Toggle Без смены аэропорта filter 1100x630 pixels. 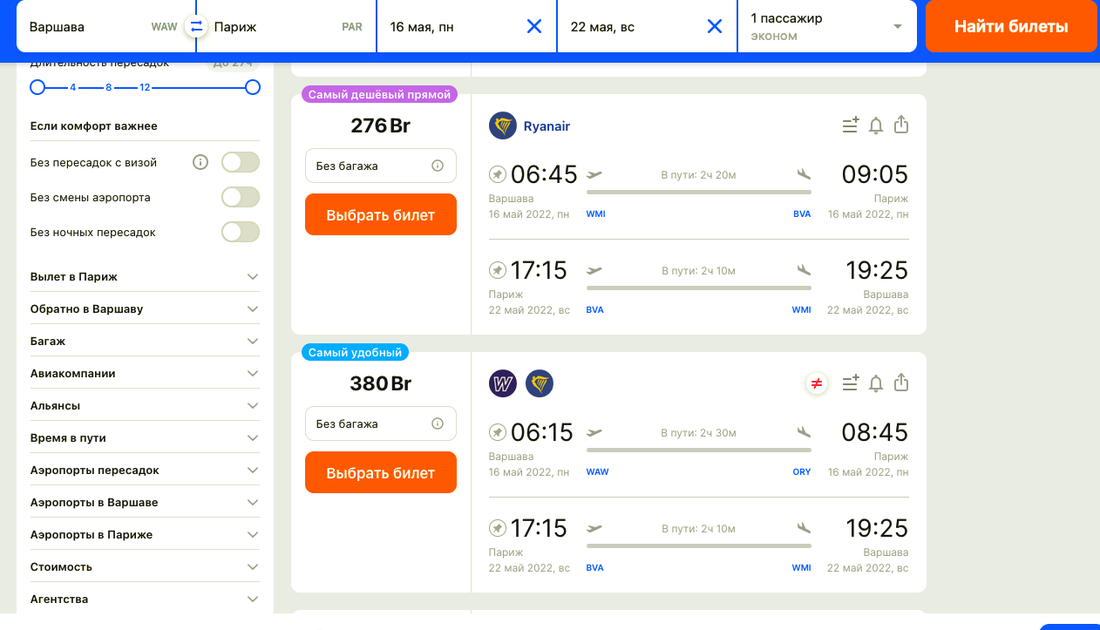click(240, 197)
